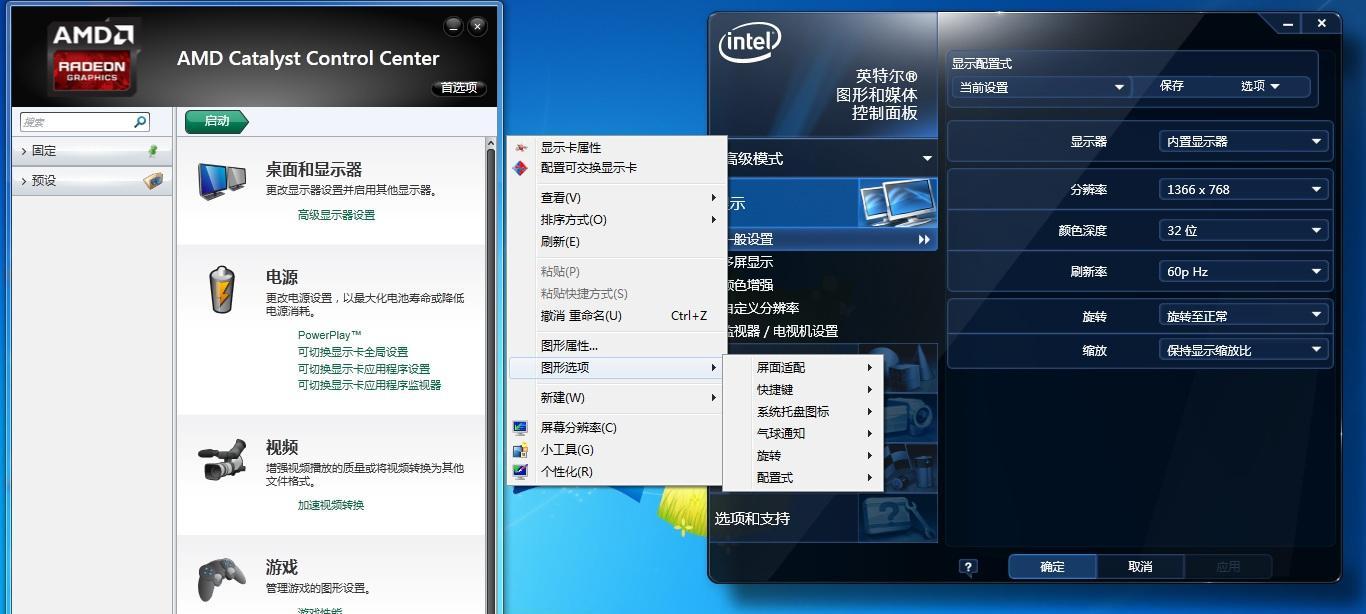Open the 可切换显示卡全局设置 link
The image size is (1366, 614).
coord(353,352)
